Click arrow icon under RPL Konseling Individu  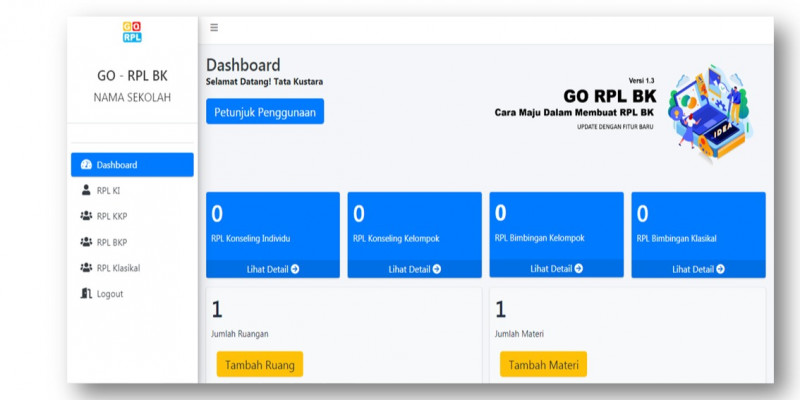295,269
